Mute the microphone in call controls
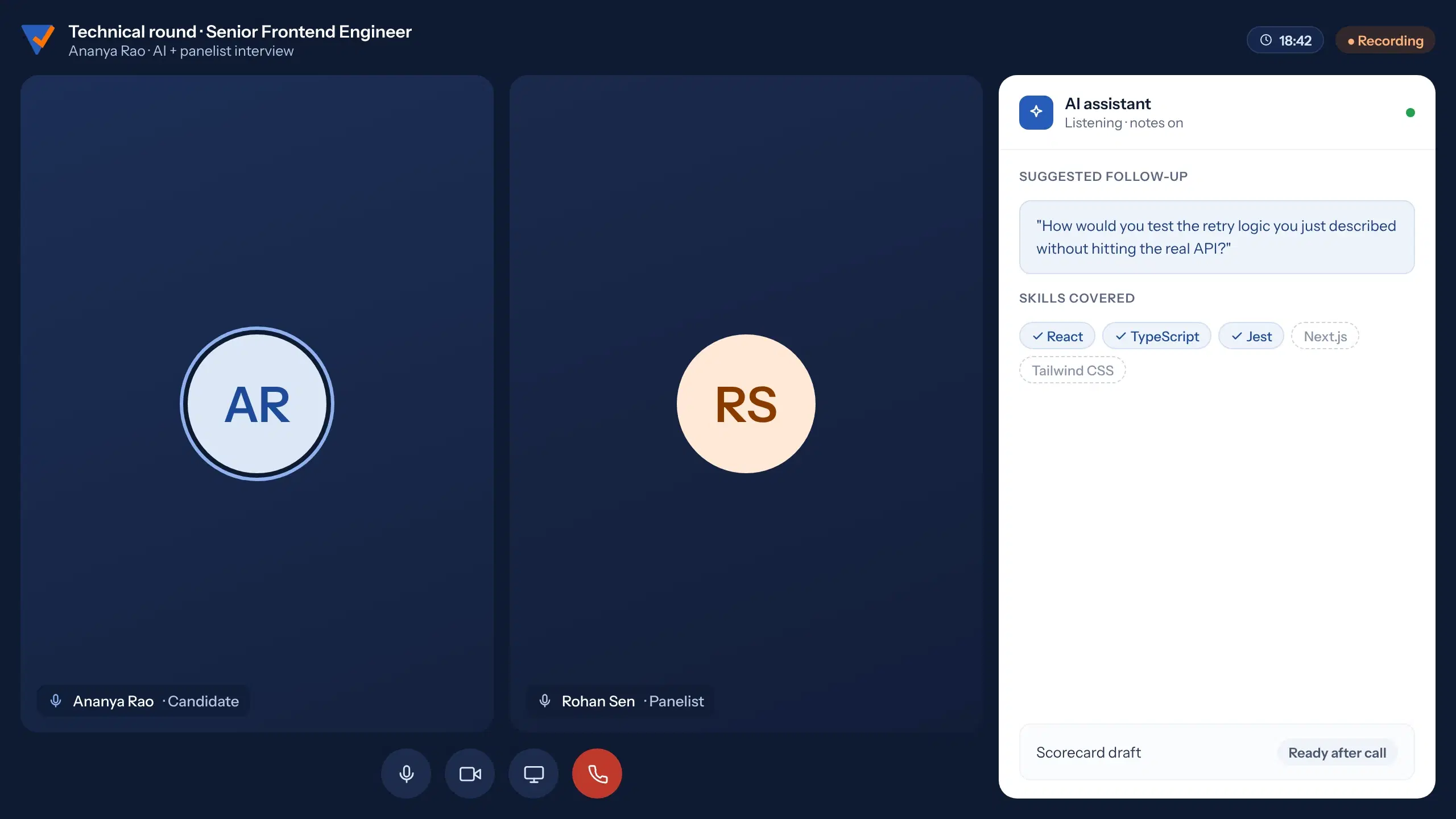Image resolution: width=1456 pixels, height=819 pixels. [406, 773]
